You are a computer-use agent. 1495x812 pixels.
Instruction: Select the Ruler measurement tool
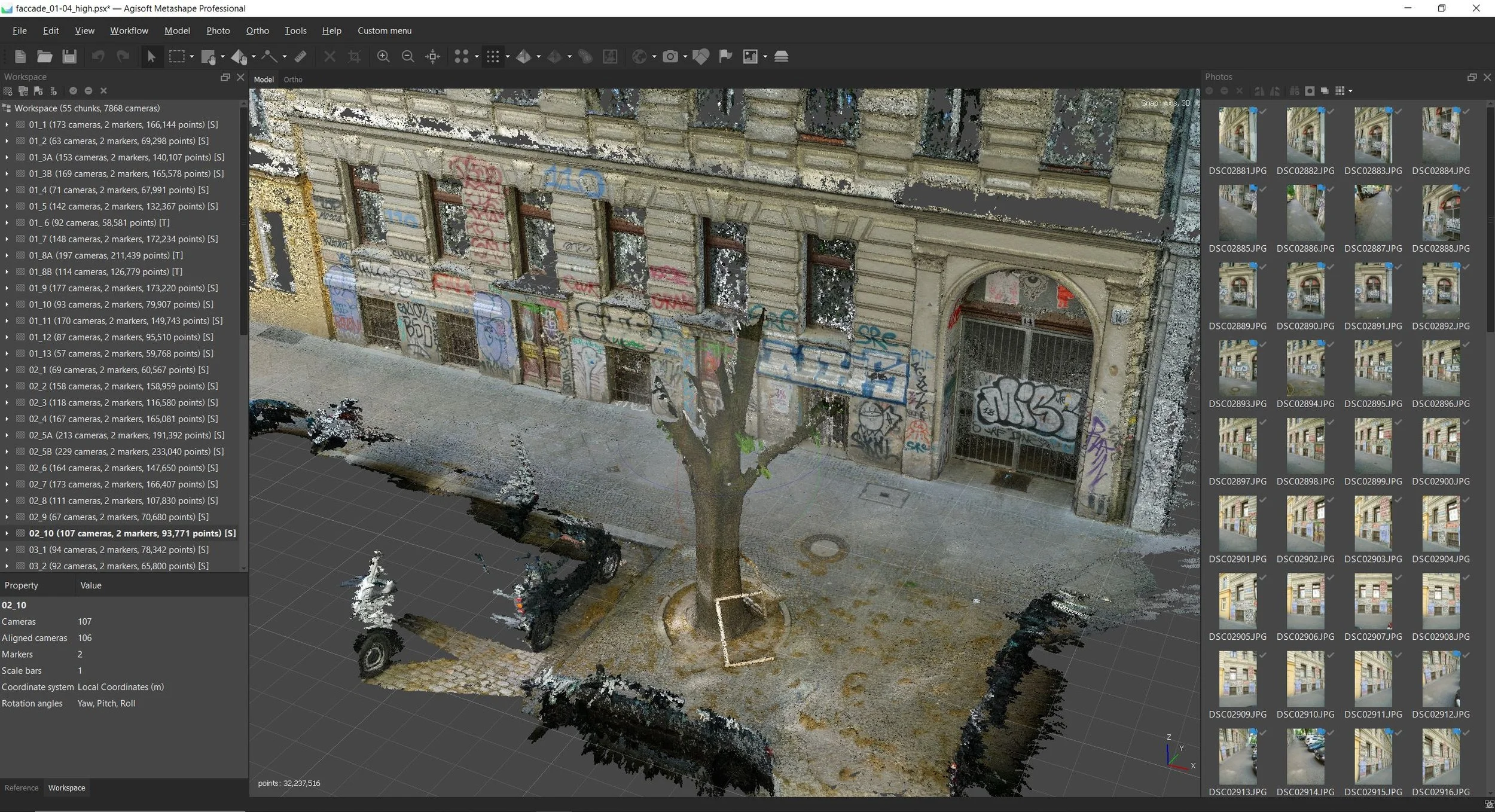(x=301, y=56)
